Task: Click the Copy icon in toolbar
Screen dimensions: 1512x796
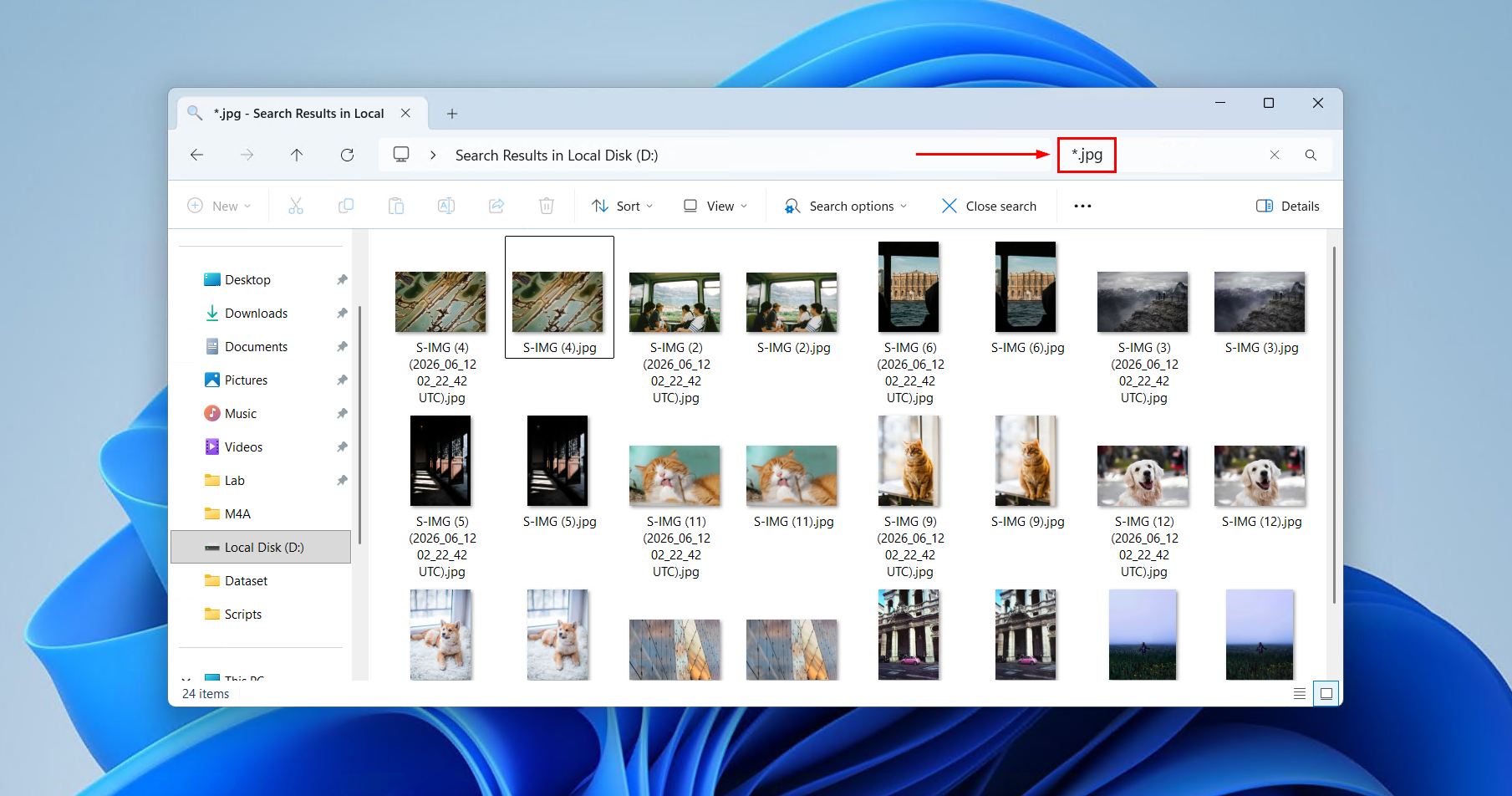Action: [346, 206]
